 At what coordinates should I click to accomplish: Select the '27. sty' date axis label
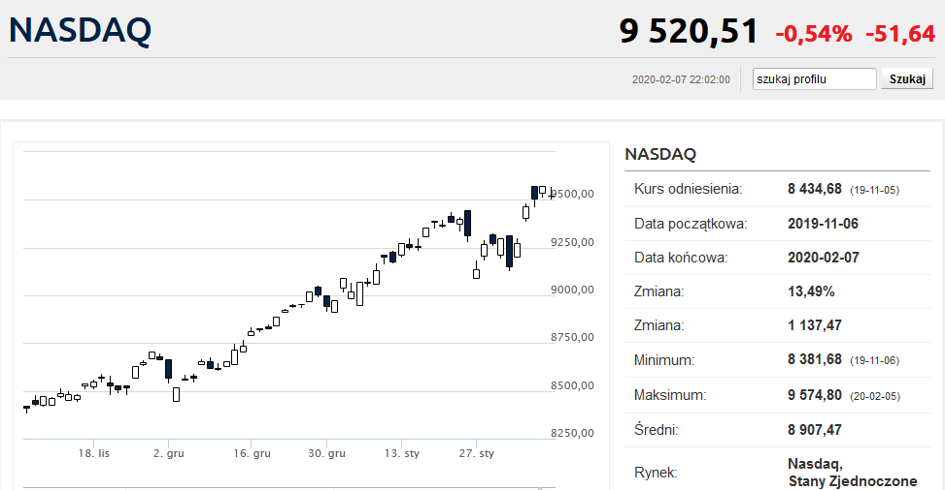pos(477,453)
